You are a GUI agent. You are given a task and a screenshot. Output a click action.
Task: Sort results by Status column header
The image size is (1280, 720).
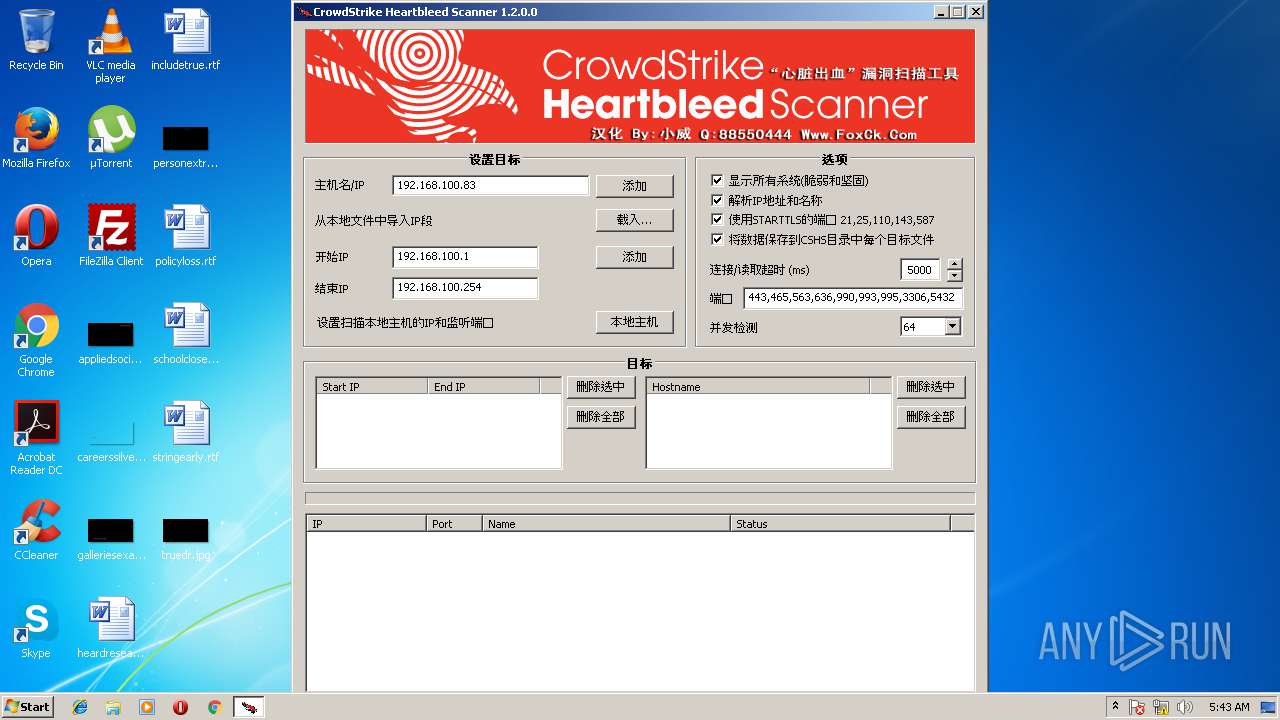[x=840, y=524]
